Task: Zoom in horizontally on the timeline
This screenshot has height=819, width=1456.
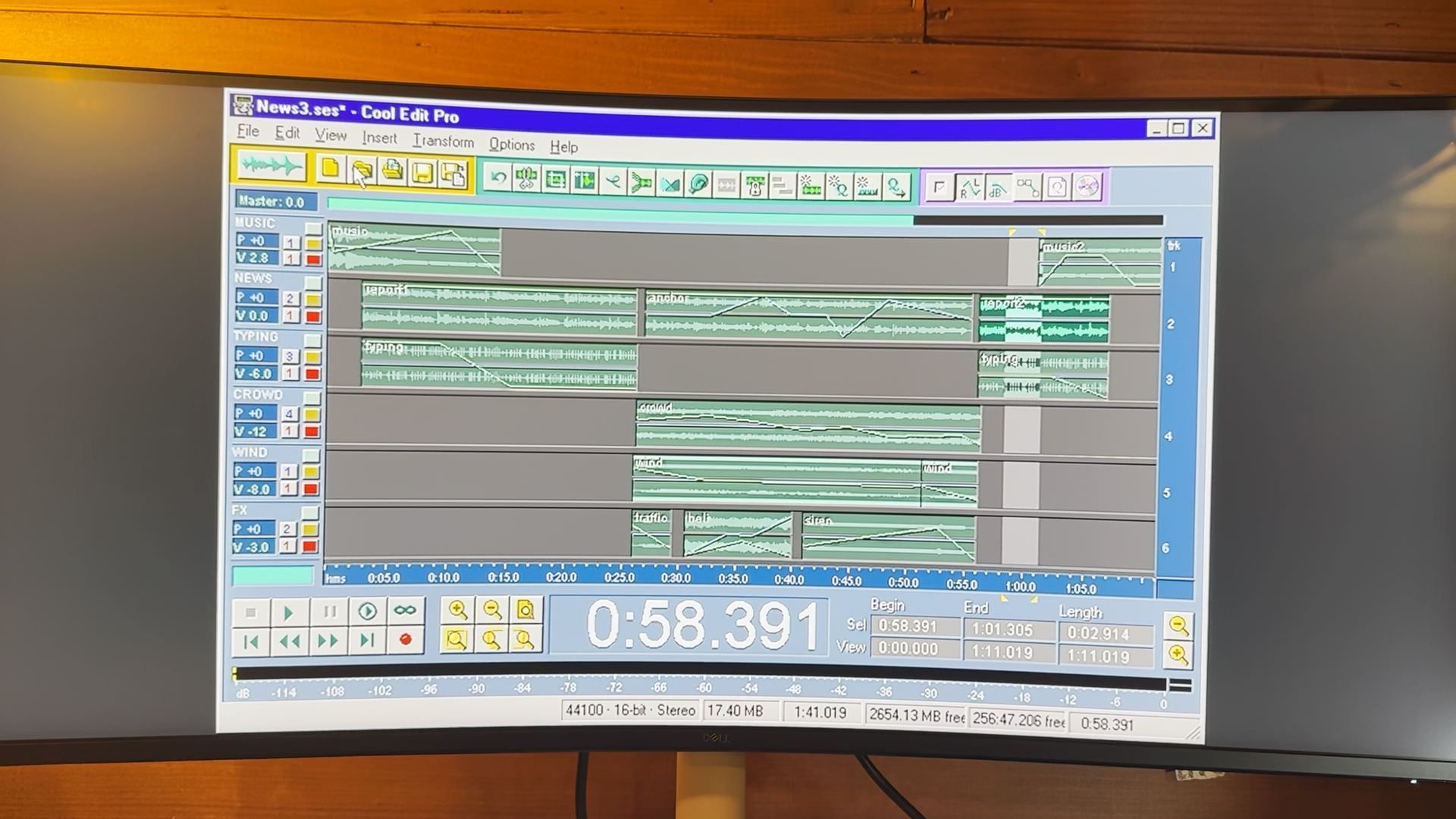Action: pyautogui.click(x=457, y=610)
